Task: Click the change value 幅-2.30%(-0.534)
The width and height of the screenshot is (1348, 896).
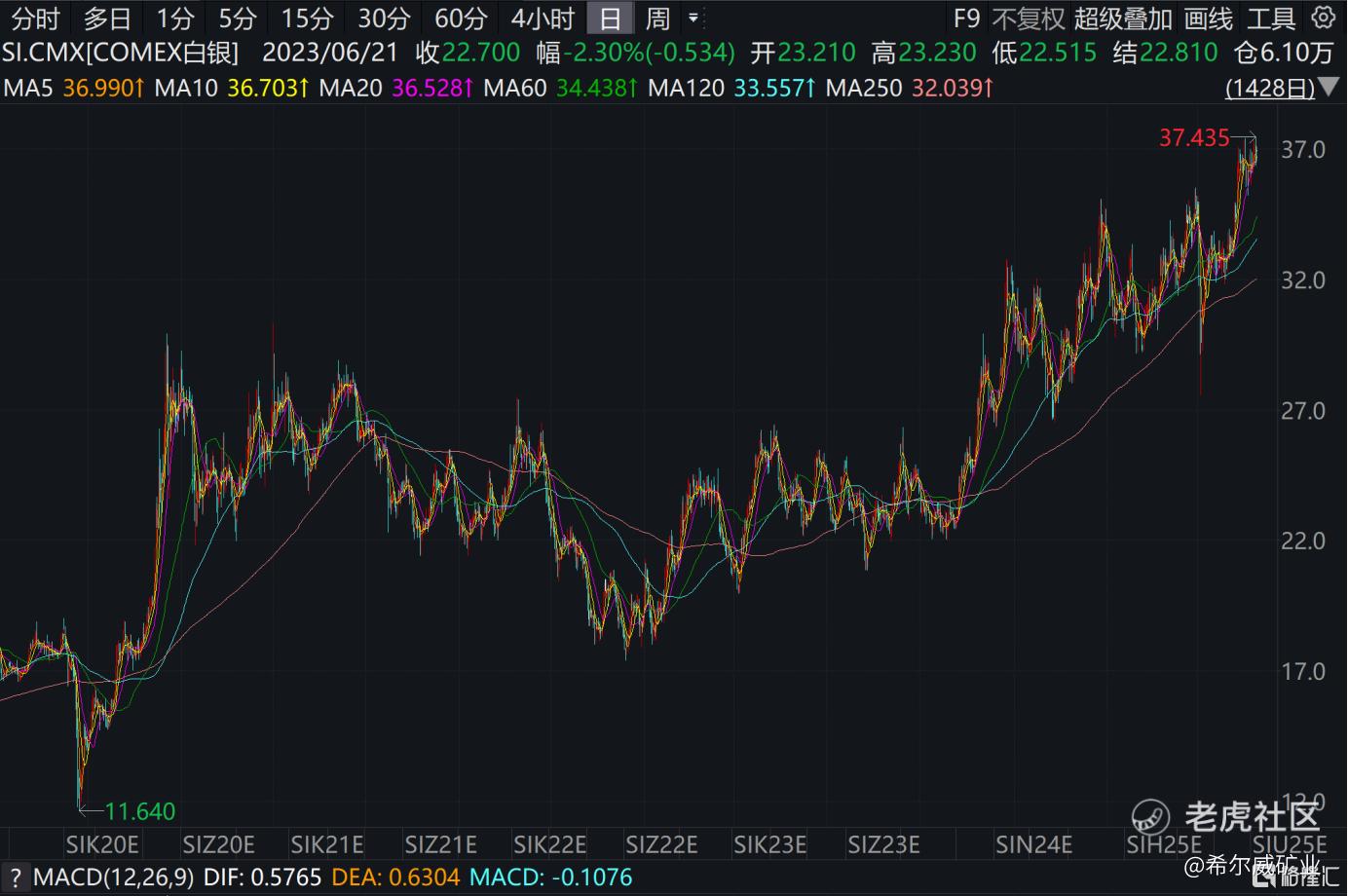Action: point(636,53)
